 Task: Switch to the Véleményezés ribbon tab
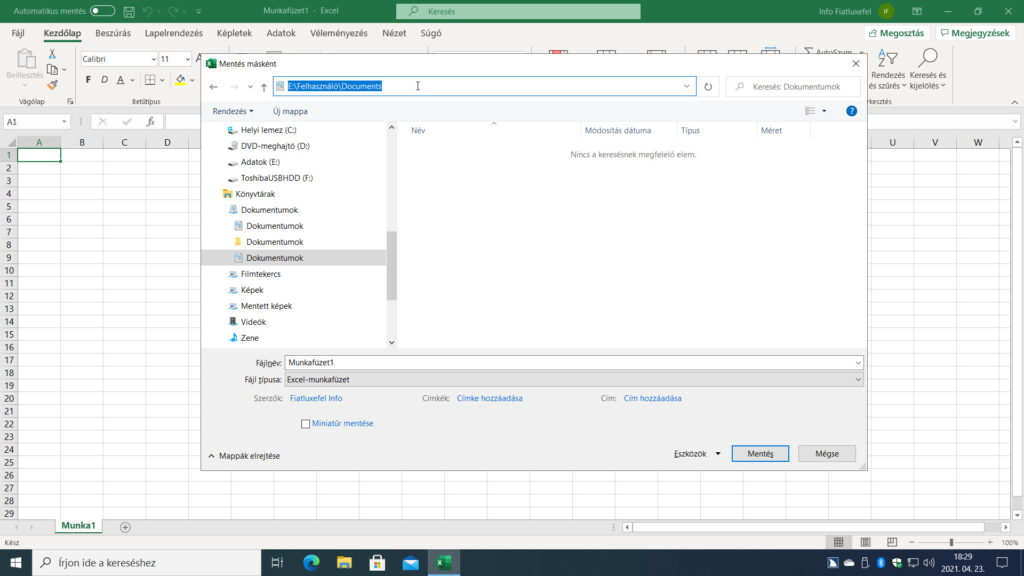(x=338, y=33)
